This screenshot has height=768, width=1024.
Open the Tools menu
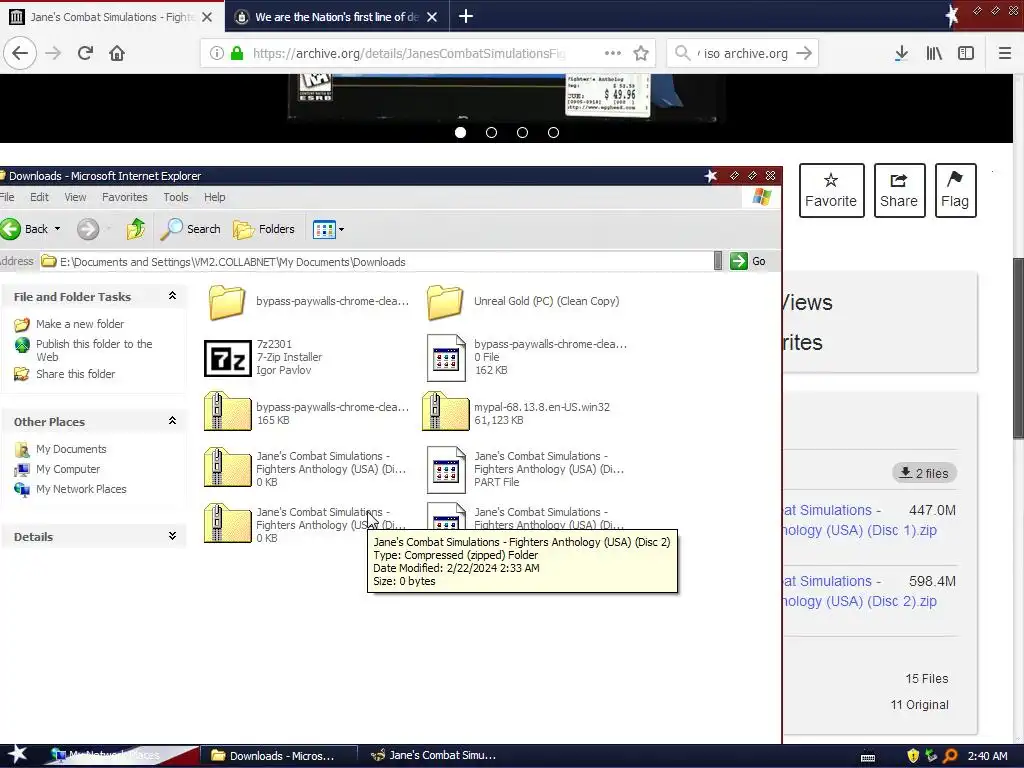pos(176,197)
